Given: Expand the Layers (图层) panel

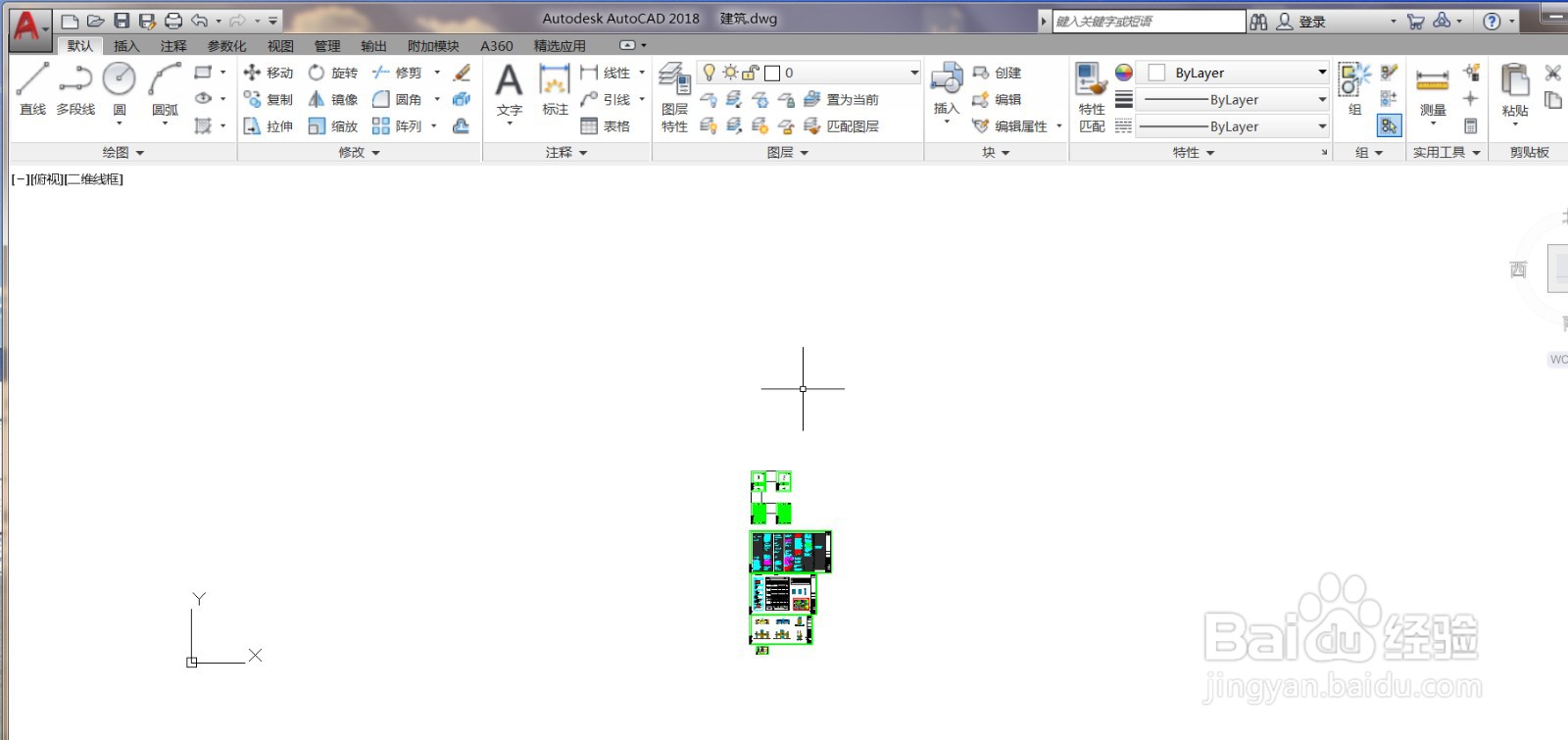Looking at the screenshot, I should tap(788, 152).
